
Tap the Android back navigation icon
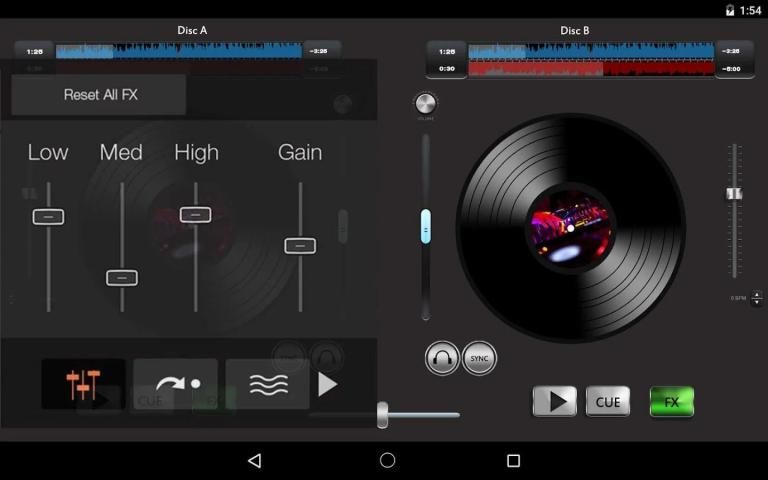point(254,460)
